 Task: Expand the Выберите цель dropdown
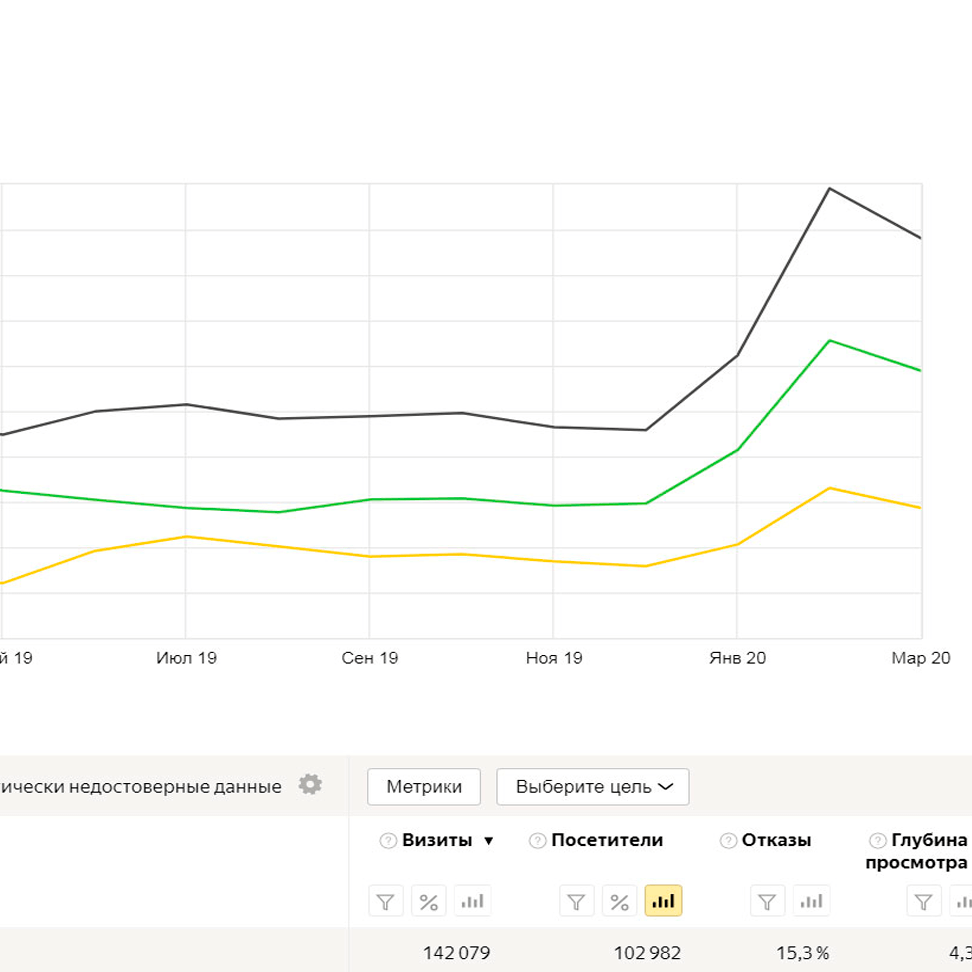coord(592,787)
